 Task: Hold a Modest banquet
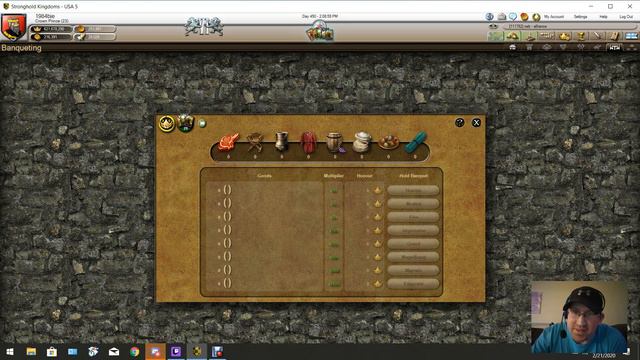click(413, 203)
